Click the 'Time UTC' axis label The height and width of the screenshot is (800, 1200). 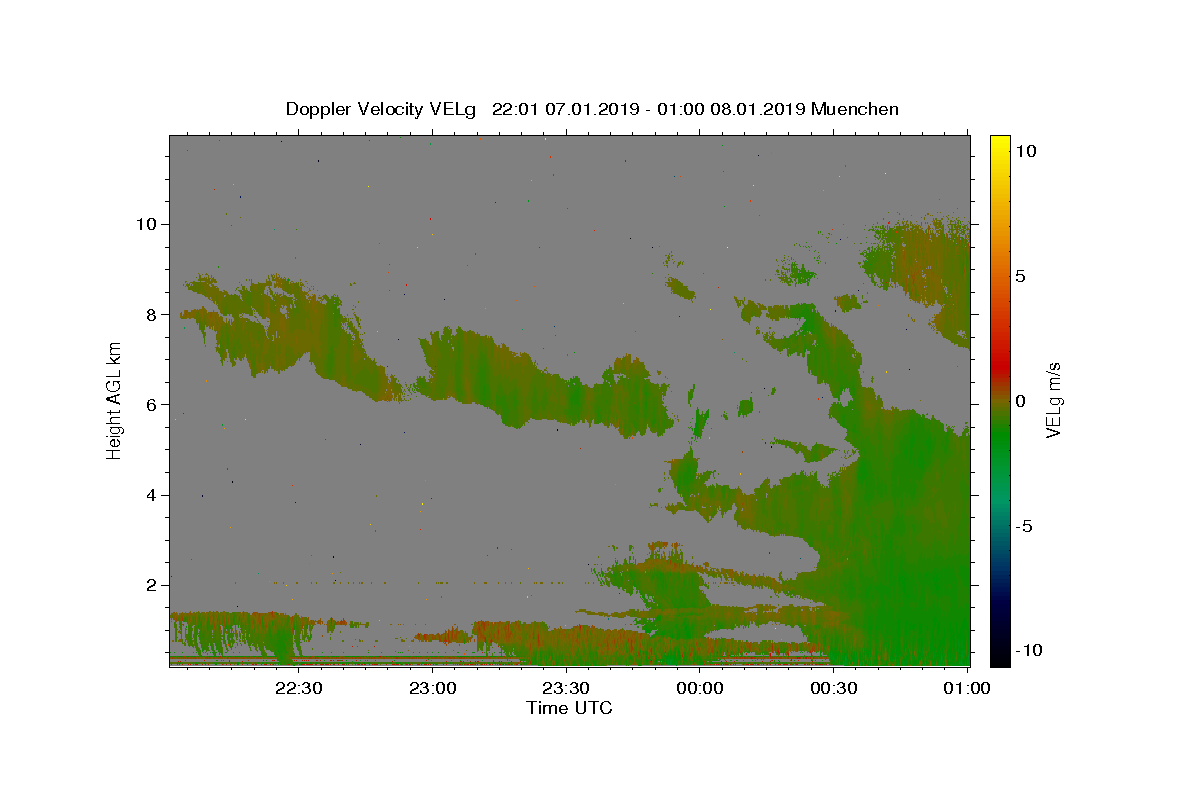(x=569, y=708)
